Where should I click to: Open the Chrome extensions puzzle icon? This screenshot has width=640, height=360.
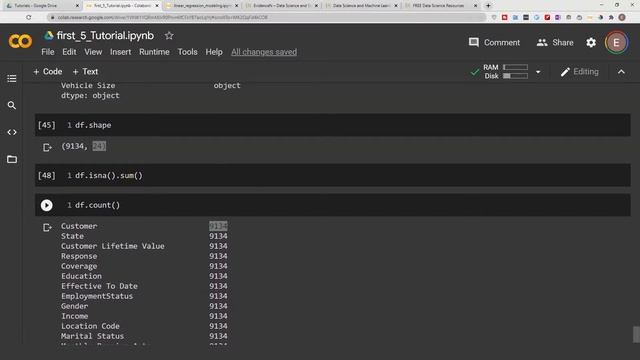(x=611, y=18)
